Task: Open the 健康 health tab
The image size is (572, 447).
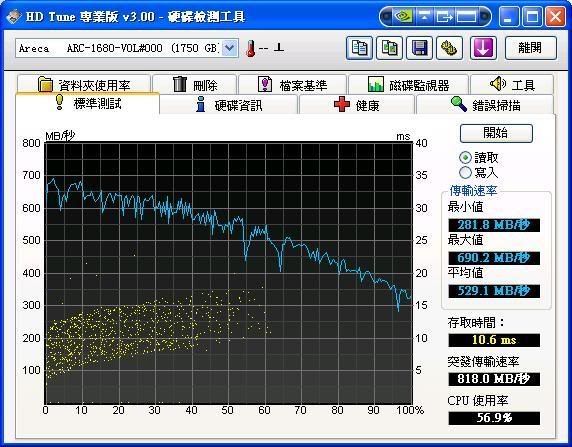Action: point(357,105)
